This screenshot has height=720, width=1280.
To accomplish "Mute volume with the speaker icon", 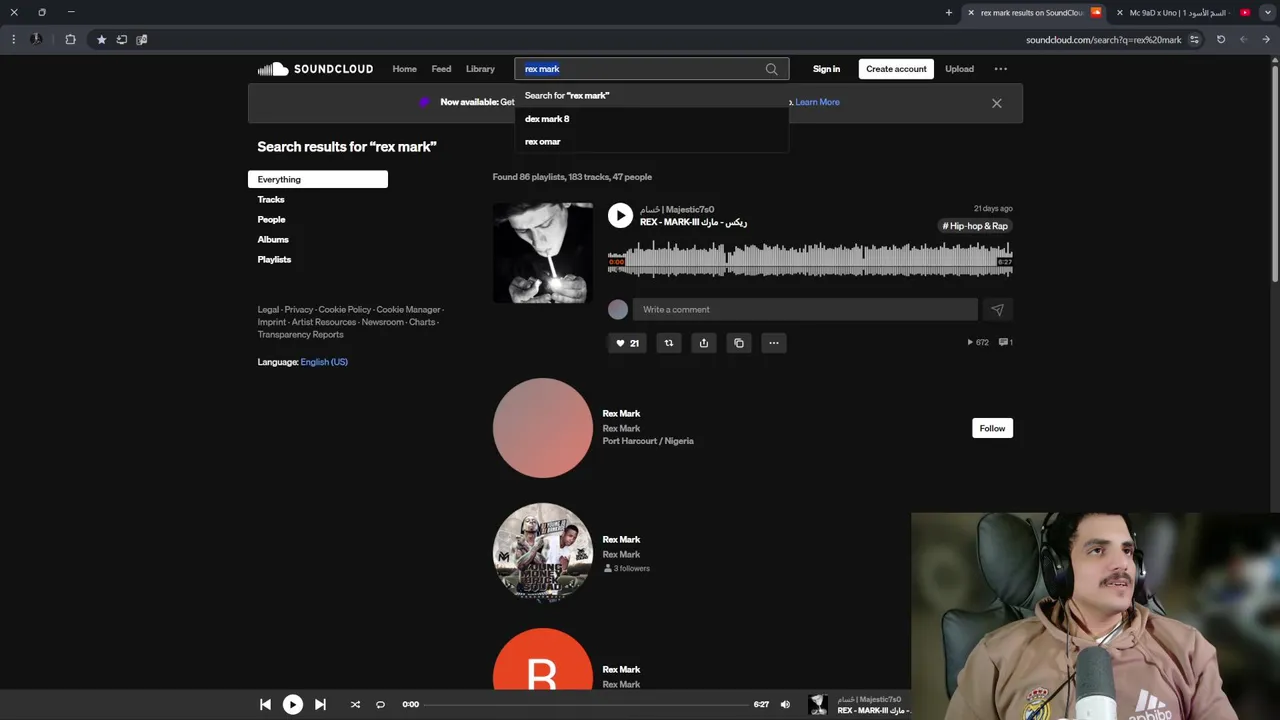I will tap(785, 704).
